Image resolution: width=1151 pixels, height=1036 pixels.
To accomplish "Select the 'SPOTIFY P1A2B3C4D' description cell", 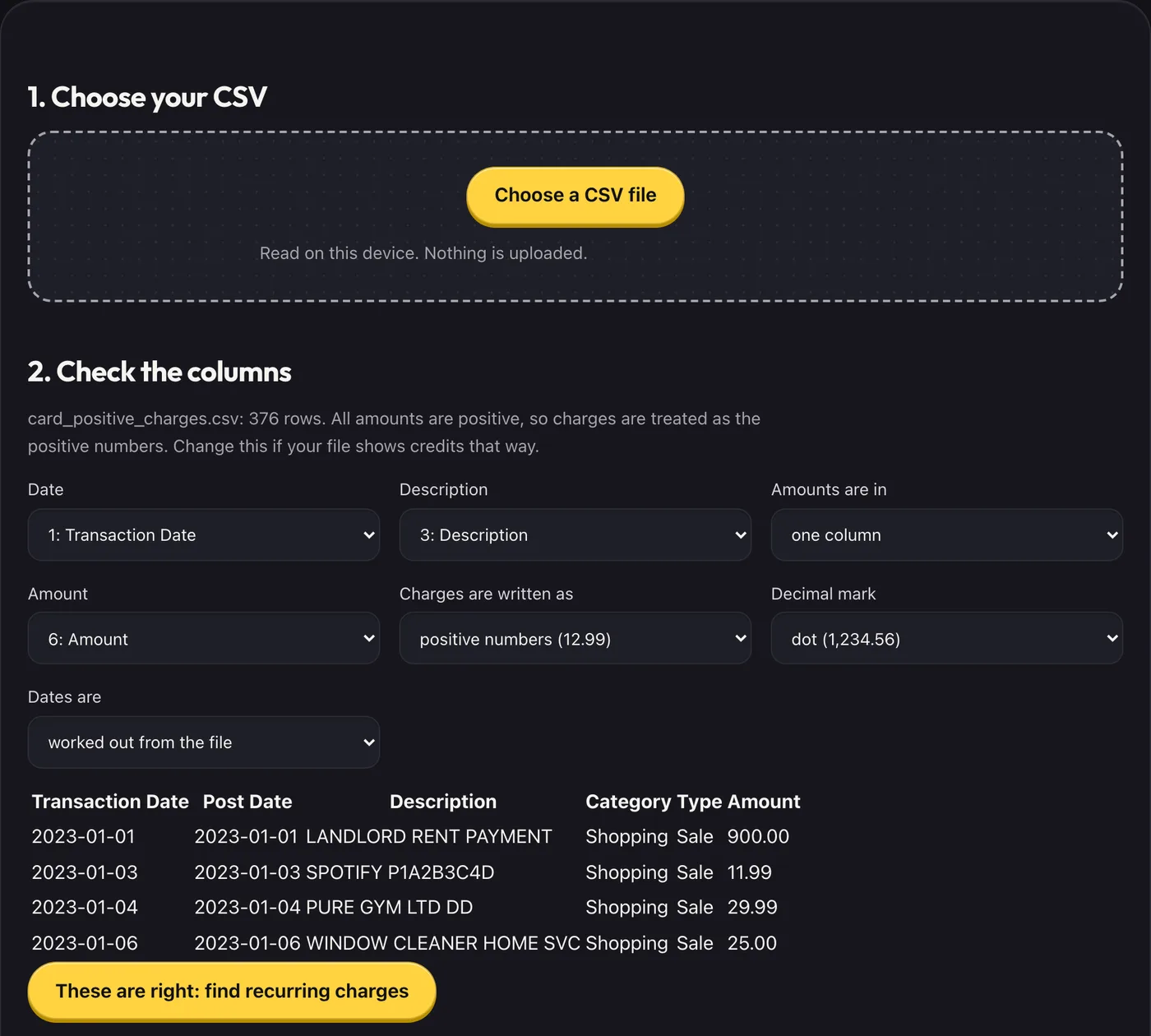I will point(400,872).
